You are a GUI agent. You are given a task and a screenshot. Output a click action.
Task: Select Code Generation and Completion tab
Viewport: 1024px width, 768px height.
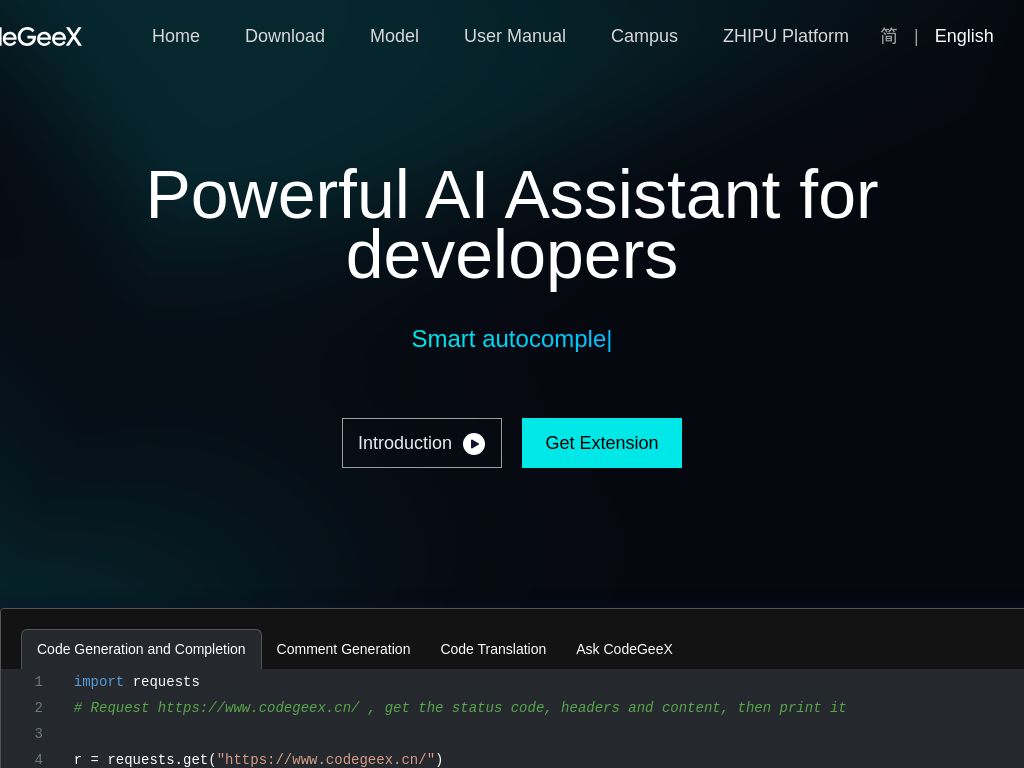tap(141, 649)
